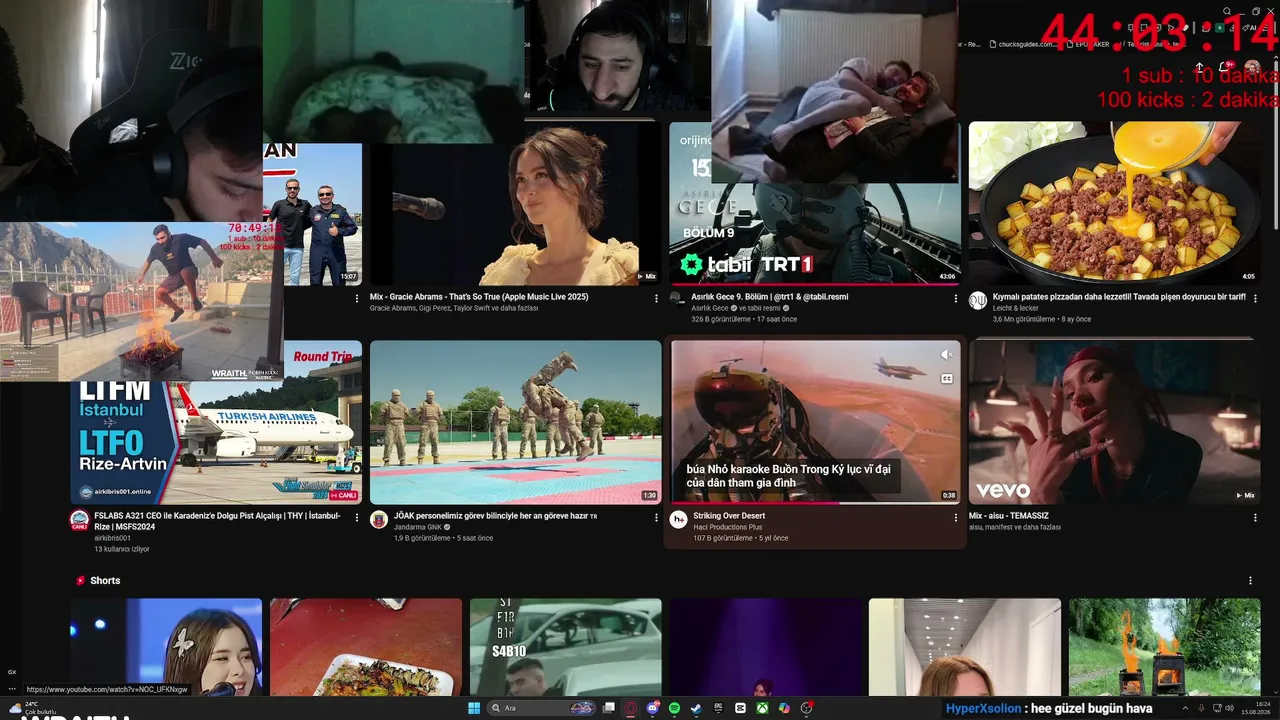Open title 'Asırlık Gece 9. Bölüm'
Screen dimensions: 1280x720
click(769, 297)
